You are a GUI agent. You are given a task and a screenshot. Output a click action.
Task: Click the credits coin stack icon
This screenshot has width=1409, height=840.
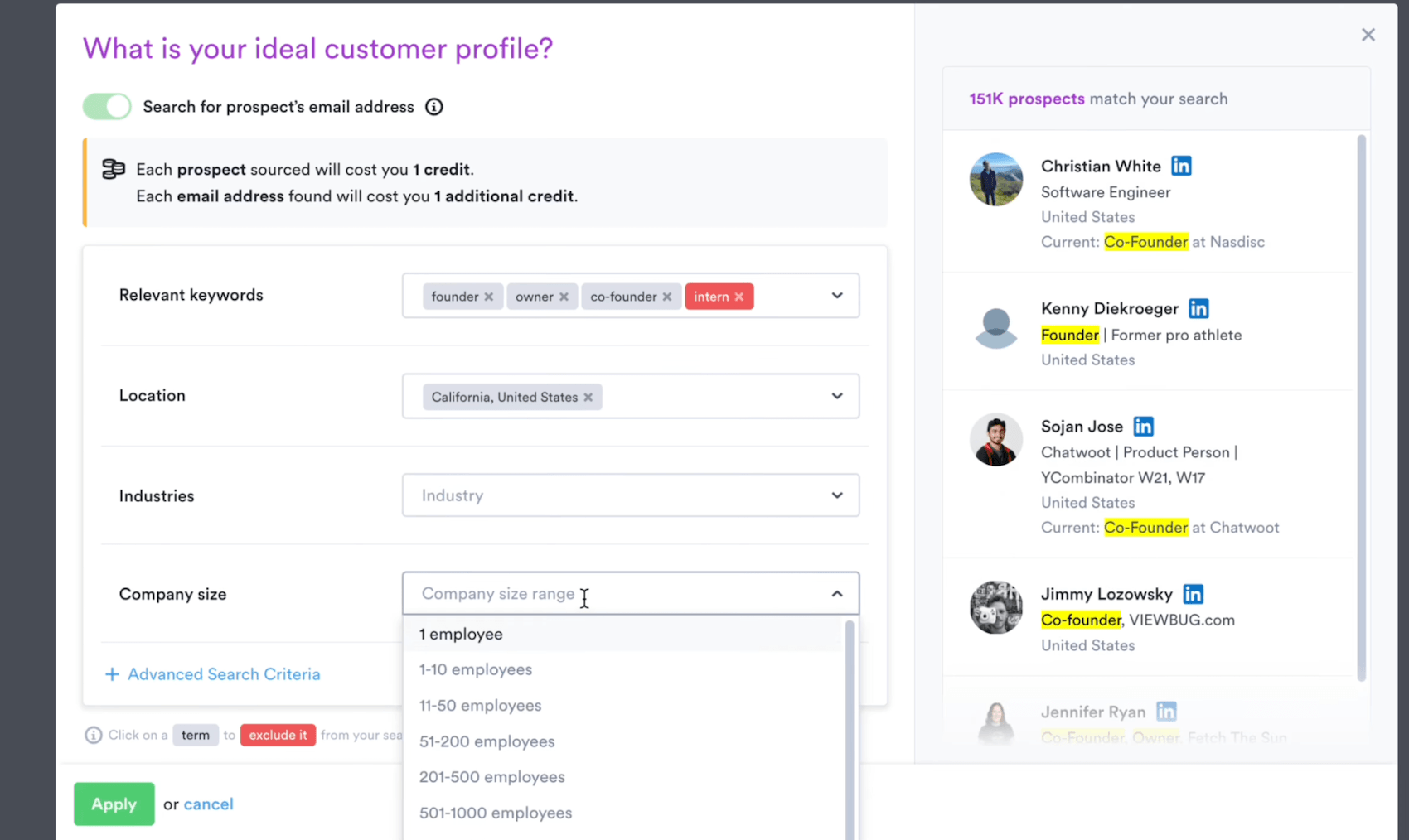(x=113, y=169)
